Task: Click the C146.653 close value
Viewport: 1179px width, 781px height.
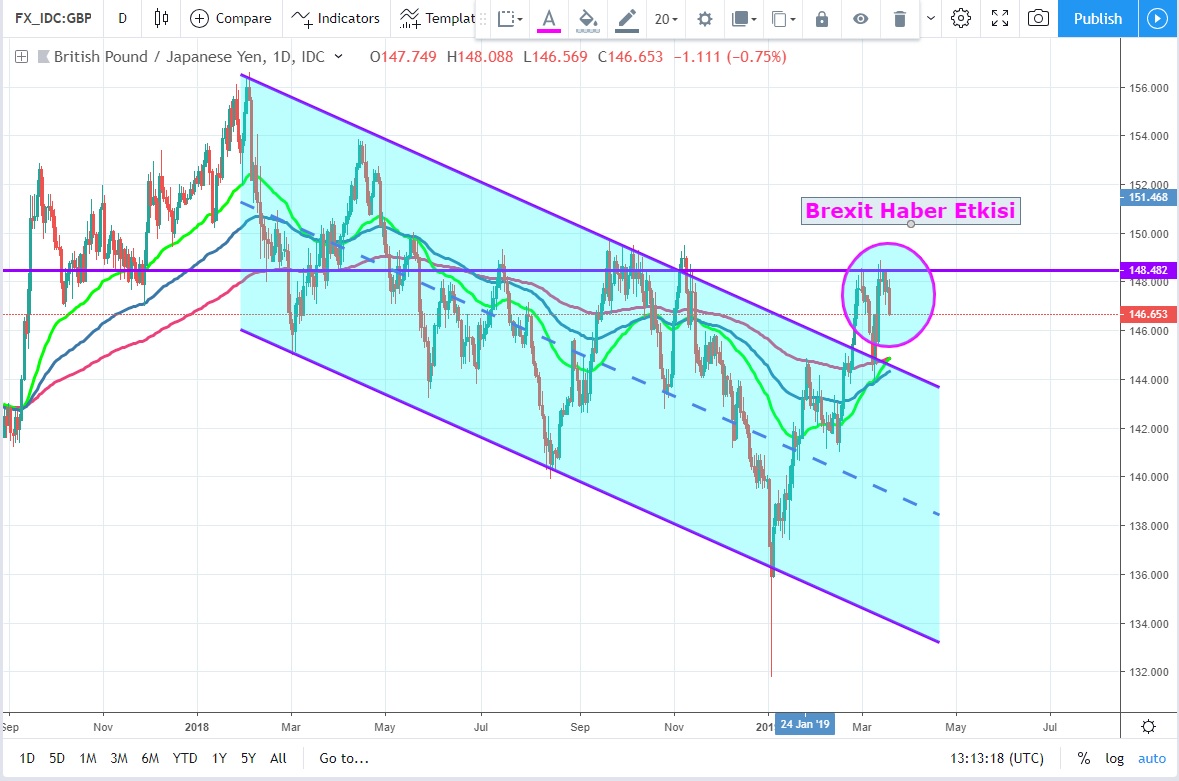Action: pos(630,56)
